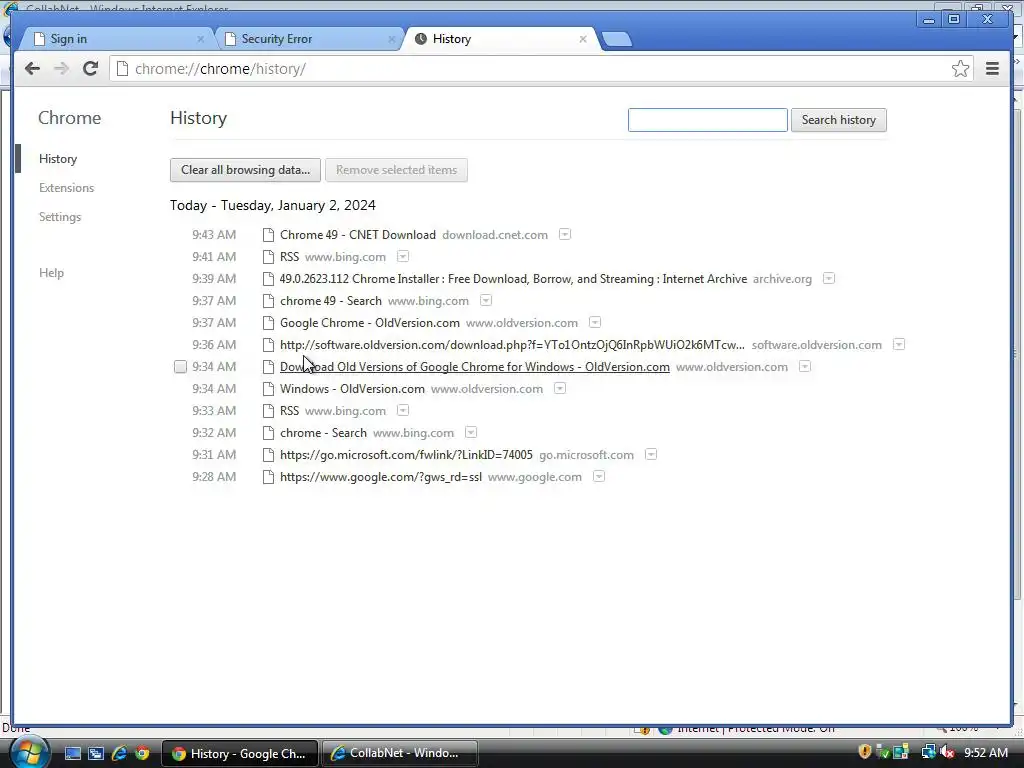Image resolution: width=1024 pixels, height=768 pixels.
Task: Open Google Chrome - OldVersion.com entry
Action: [x=370, y=323]
